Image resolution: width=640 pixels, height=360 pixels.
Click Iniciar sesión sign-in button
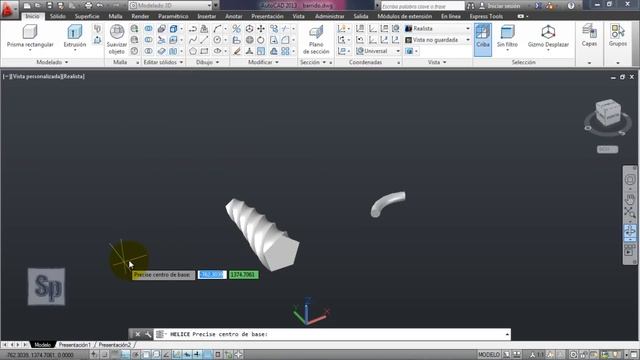pyautogui.click(x=500, y=6)
